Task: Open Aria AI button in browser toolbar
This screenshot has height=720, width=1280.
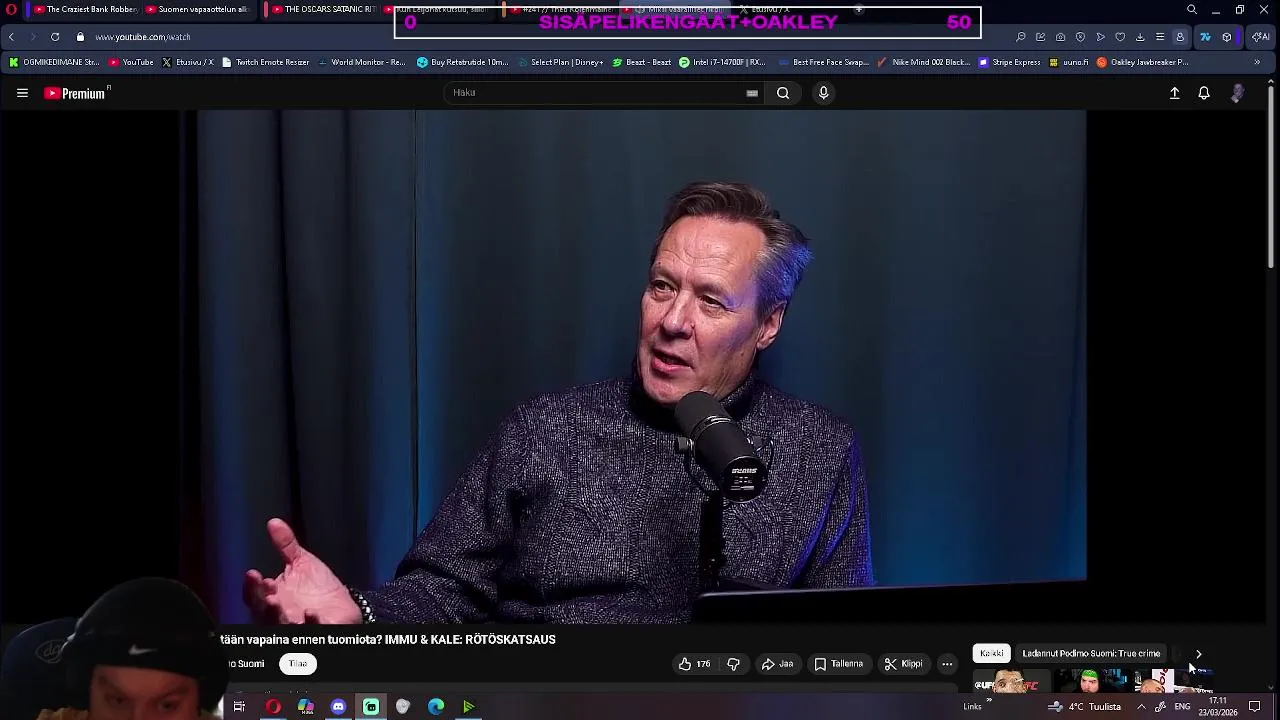Action: pyautogui.click(x=1261, y=37)
